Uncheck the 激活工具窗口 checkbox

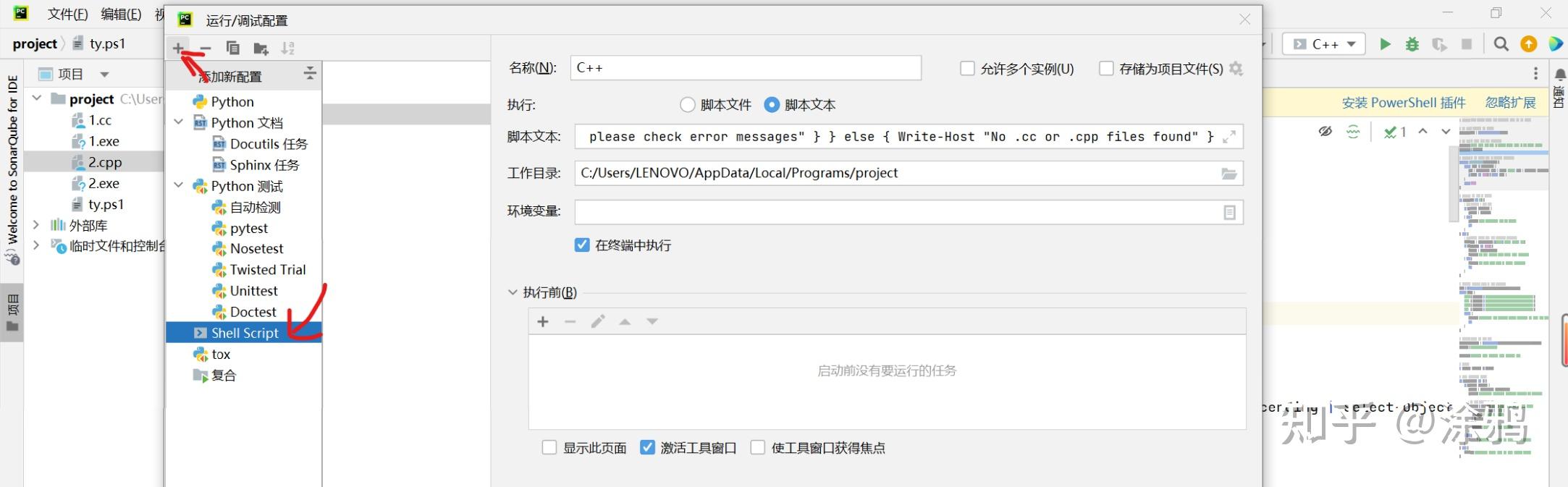[x=647, y=447]
